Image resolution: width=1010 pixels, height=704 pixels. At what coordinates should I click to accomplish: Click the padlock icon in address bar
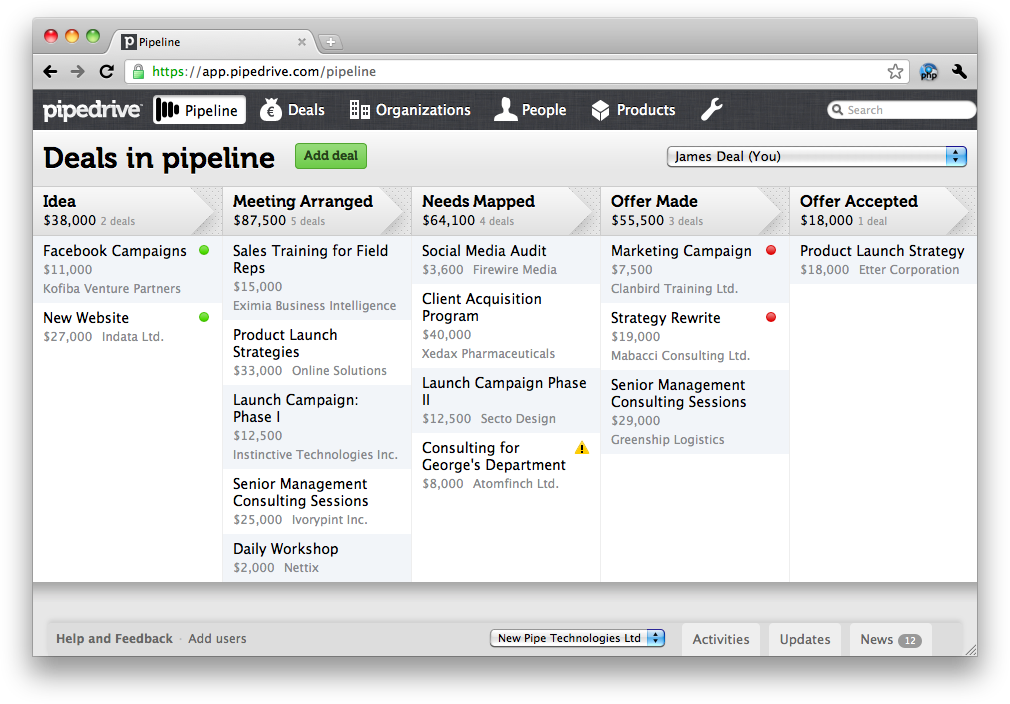click(138, 71)
